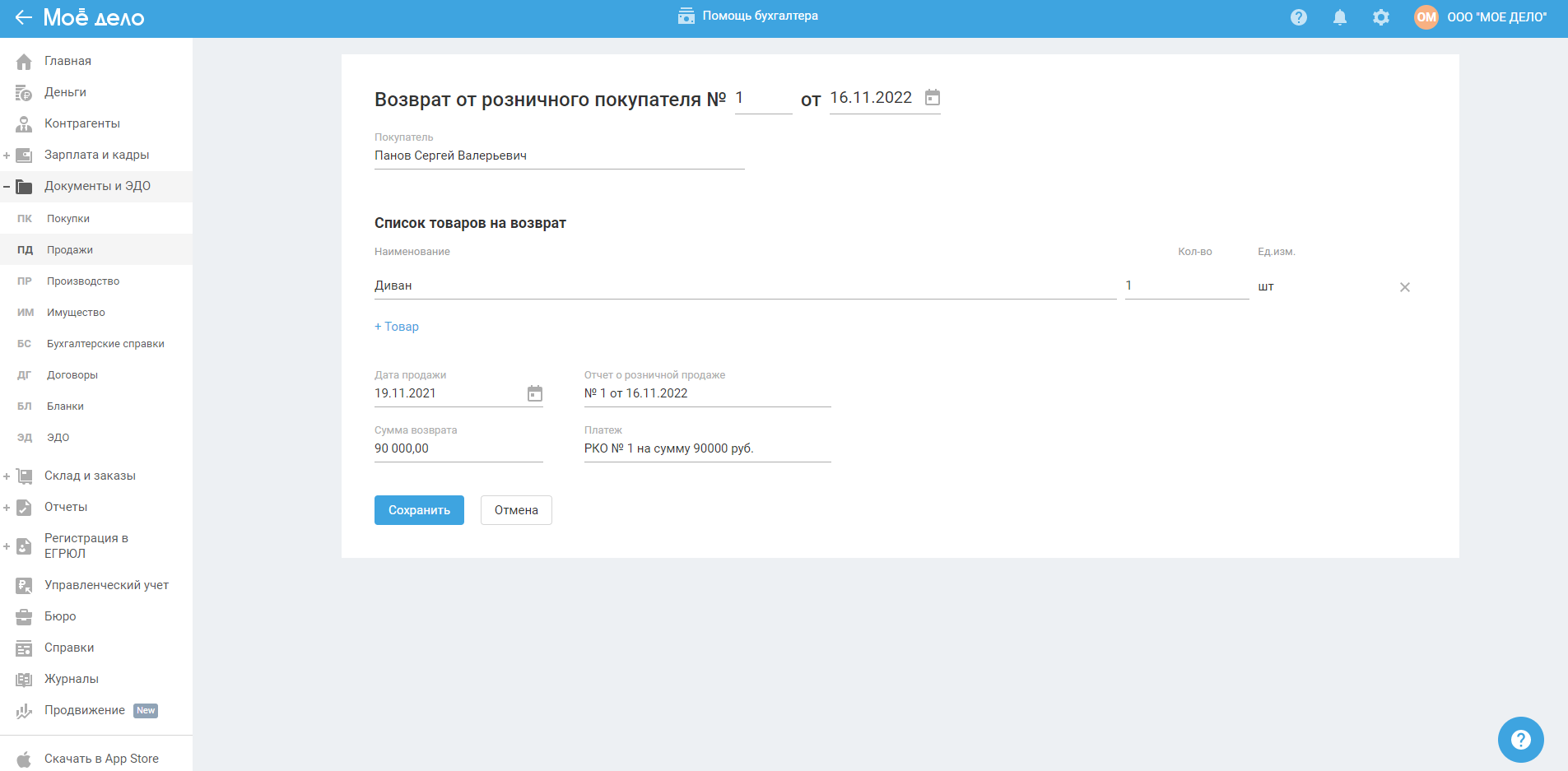Open settings via the gear icon
The width and height of the screenshot is (1568, 771).
point(1381,17)
